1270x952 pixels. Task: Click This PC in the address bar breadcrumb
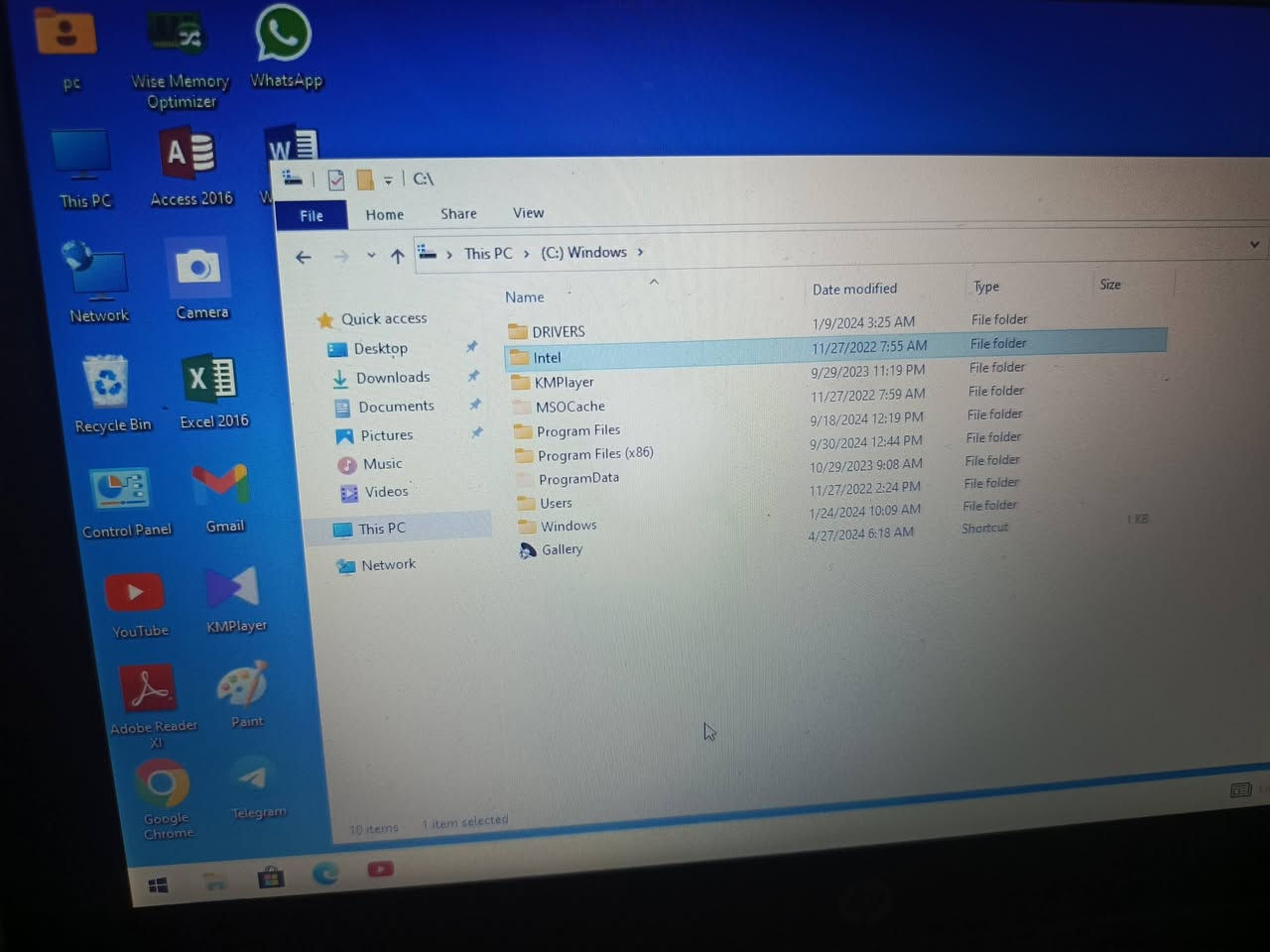pyautogui.click(x=488, y=254)
